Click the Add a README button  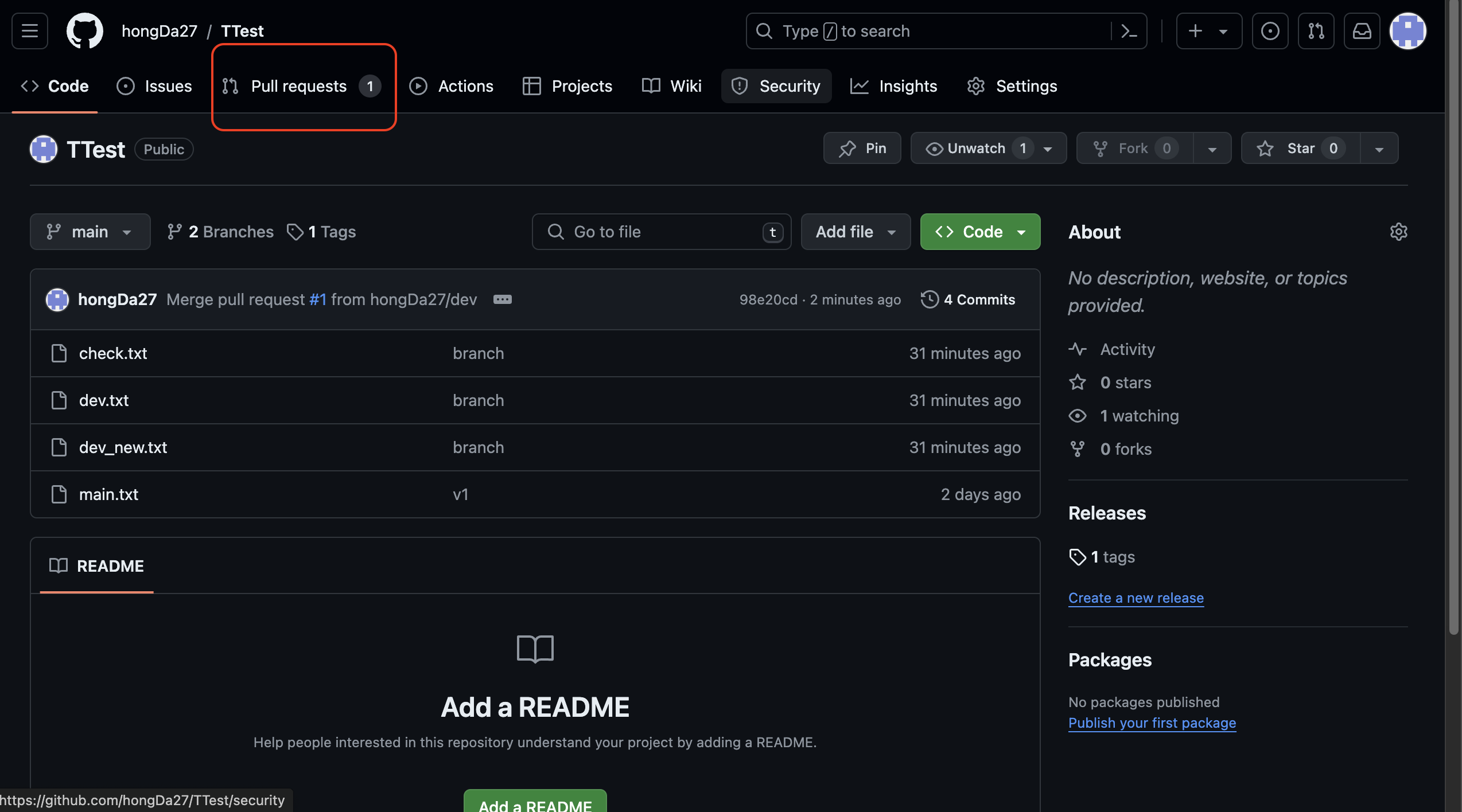pos(535,802)
